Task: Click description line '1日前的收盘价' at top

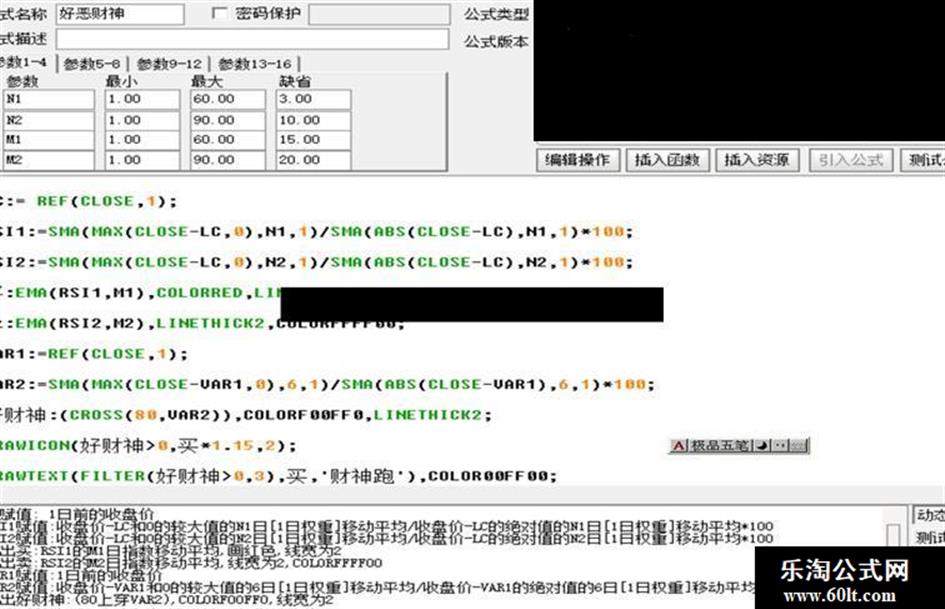Action: 77,514
